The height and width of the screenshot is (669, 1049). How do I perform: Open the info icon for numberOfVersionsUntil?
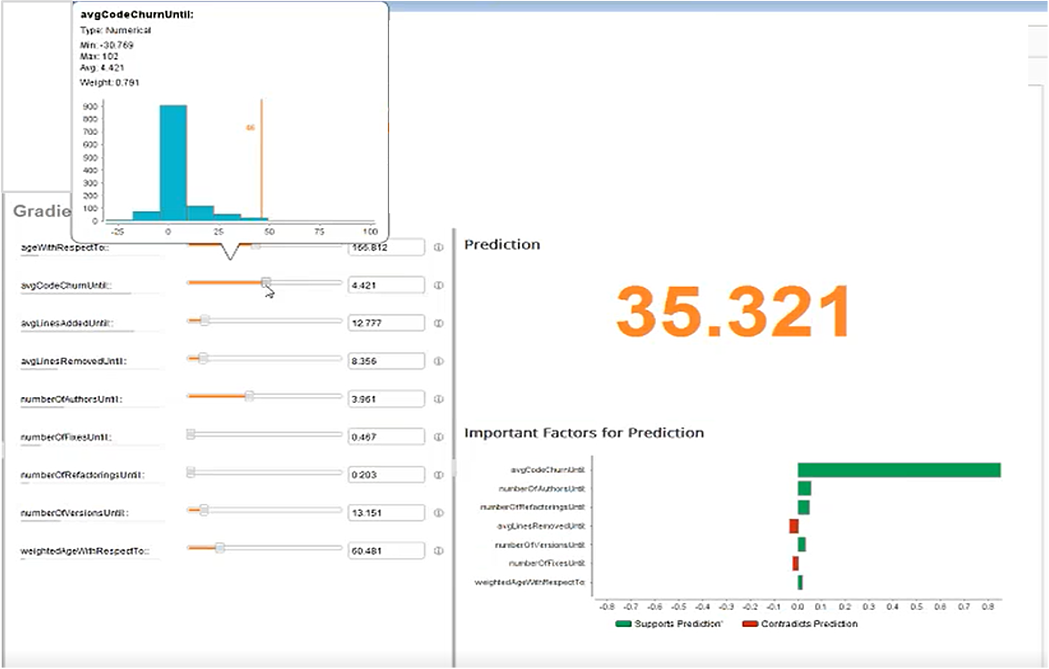(438, 512)
